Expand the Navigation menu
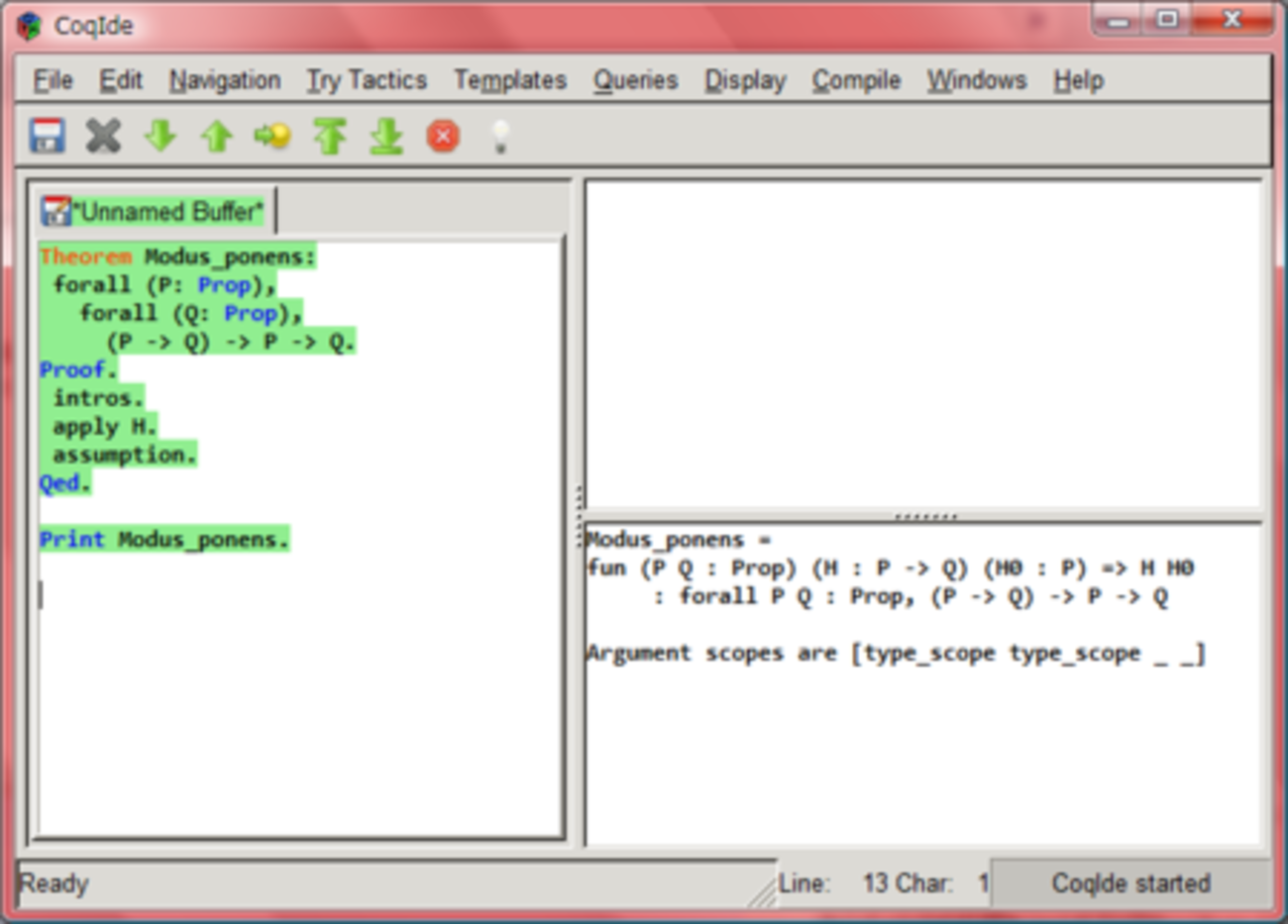This screenshot has width=1288, height=924. click(x=225, y=80)
